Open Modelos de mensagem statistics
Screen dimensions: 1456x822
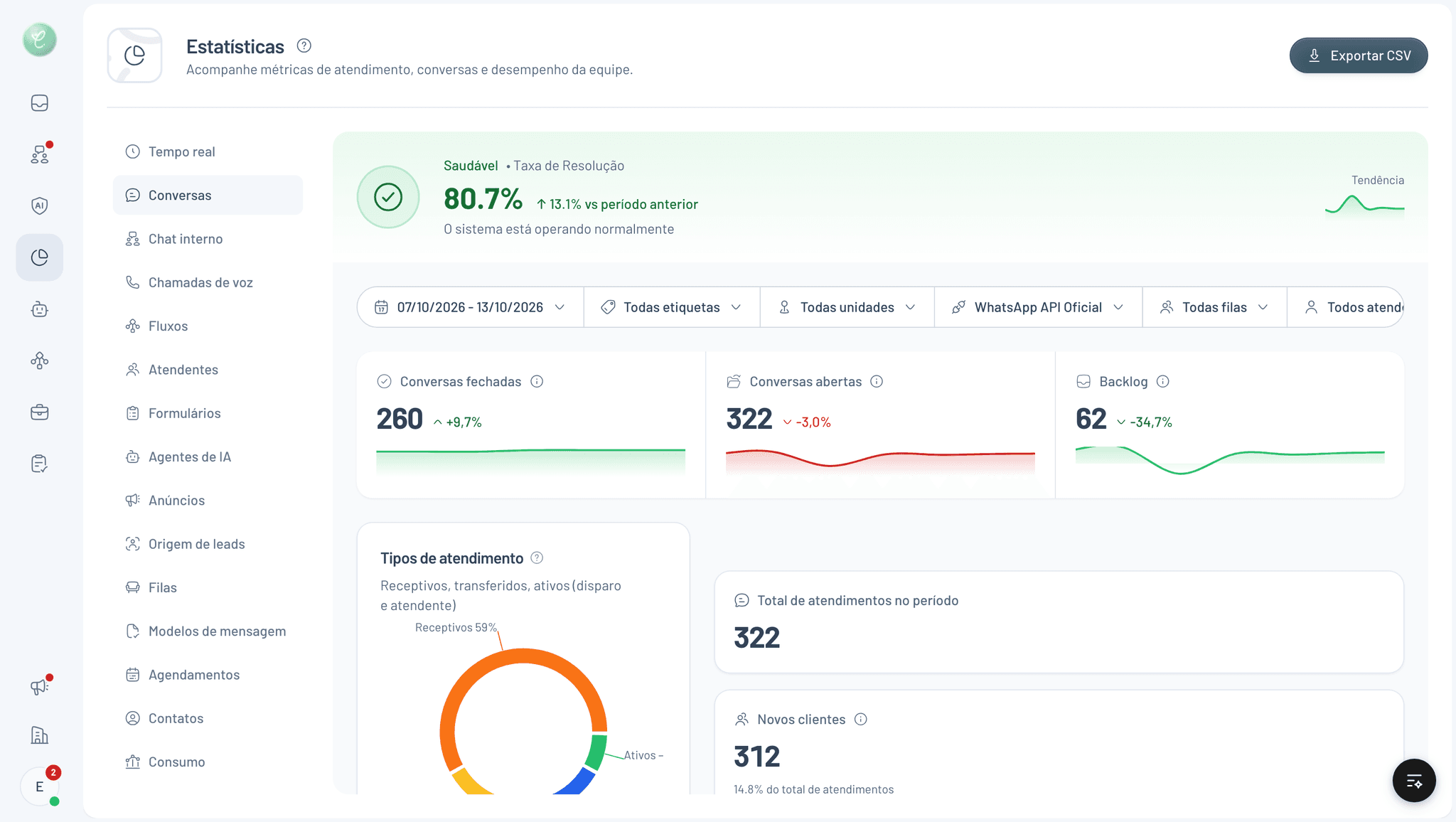click(208, 631)
